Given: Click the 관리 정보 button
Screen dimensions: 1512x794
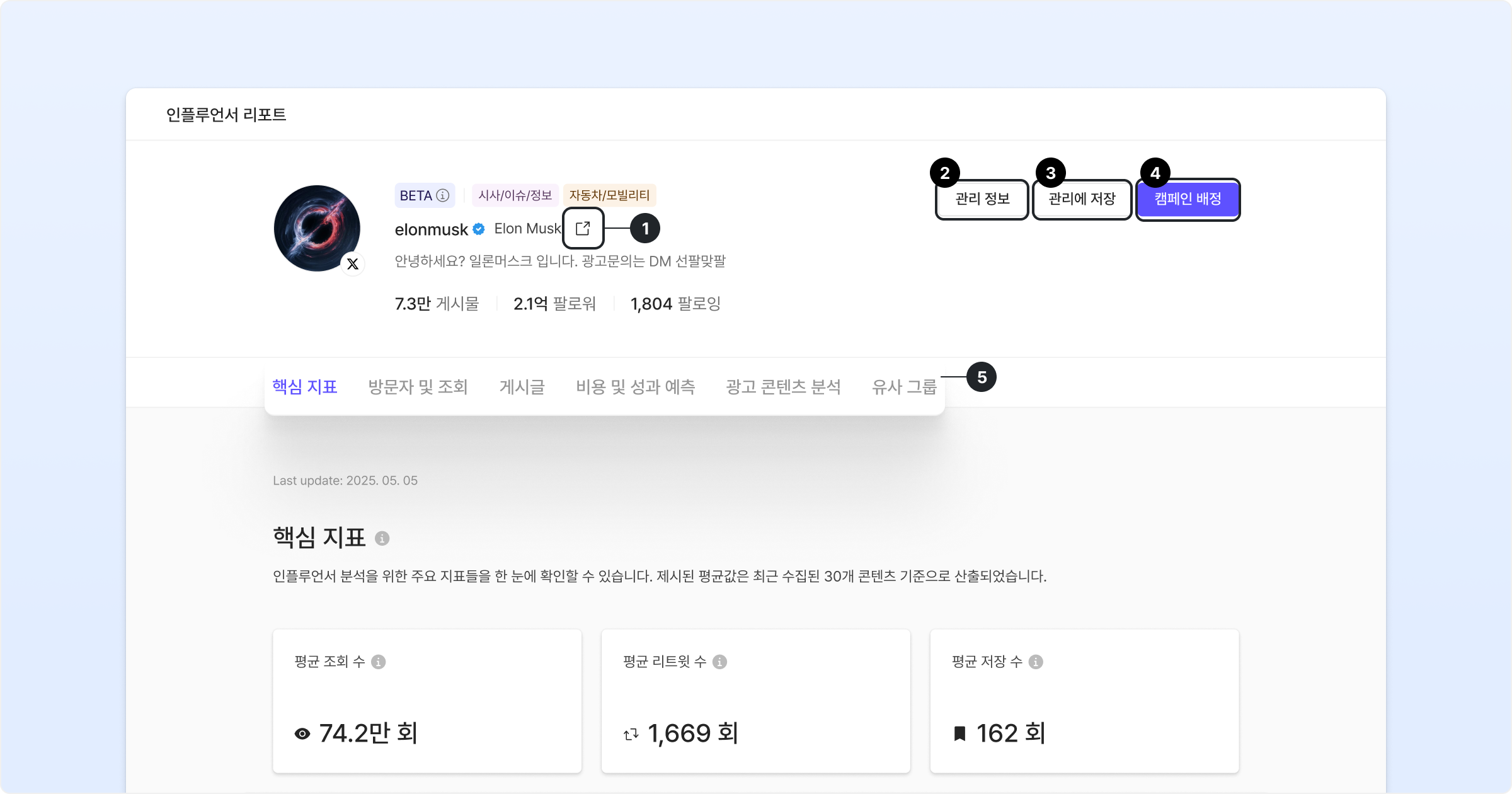Looking at the screenshot, I should (x=982, y=199).
